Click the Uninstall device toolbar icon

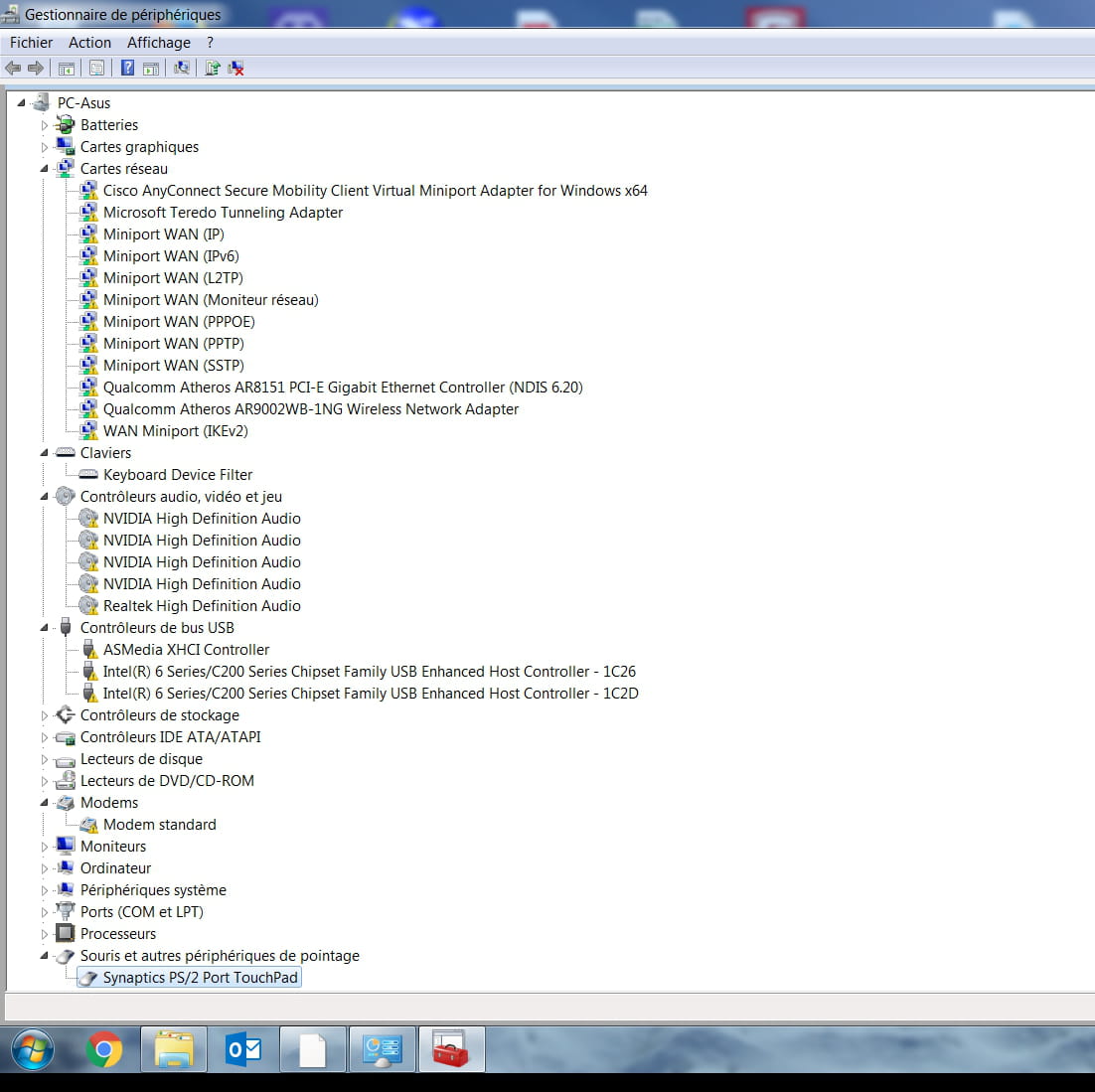236,68
